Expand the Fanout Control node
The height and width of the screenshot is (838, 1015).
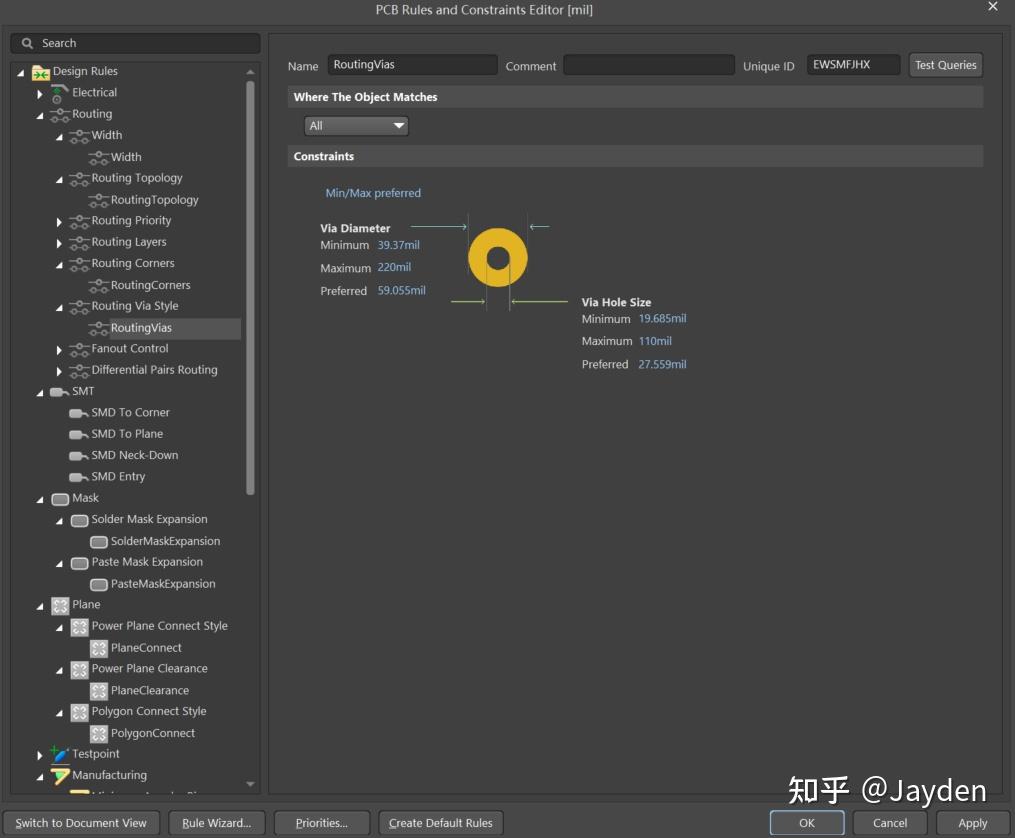click(59, 350)
